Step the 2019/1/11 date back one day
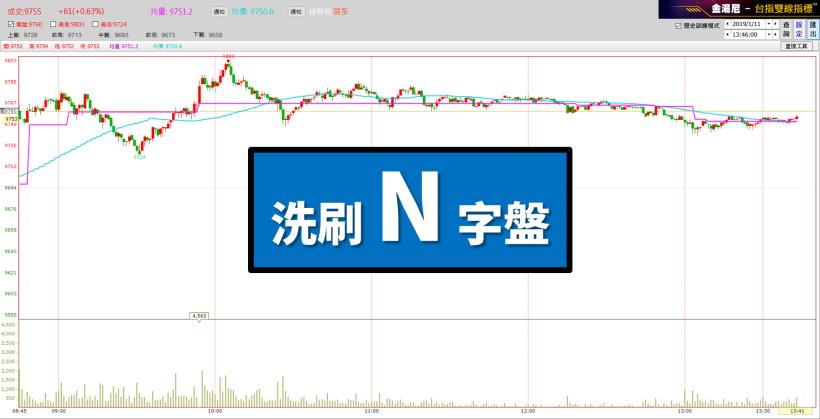 click(727, 24)
